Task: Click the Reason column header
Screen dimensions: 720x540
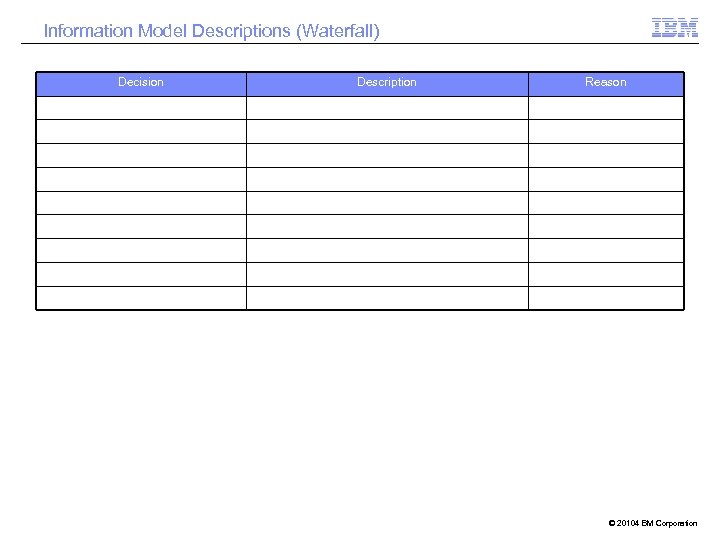Action: click(x=606, y=84)
